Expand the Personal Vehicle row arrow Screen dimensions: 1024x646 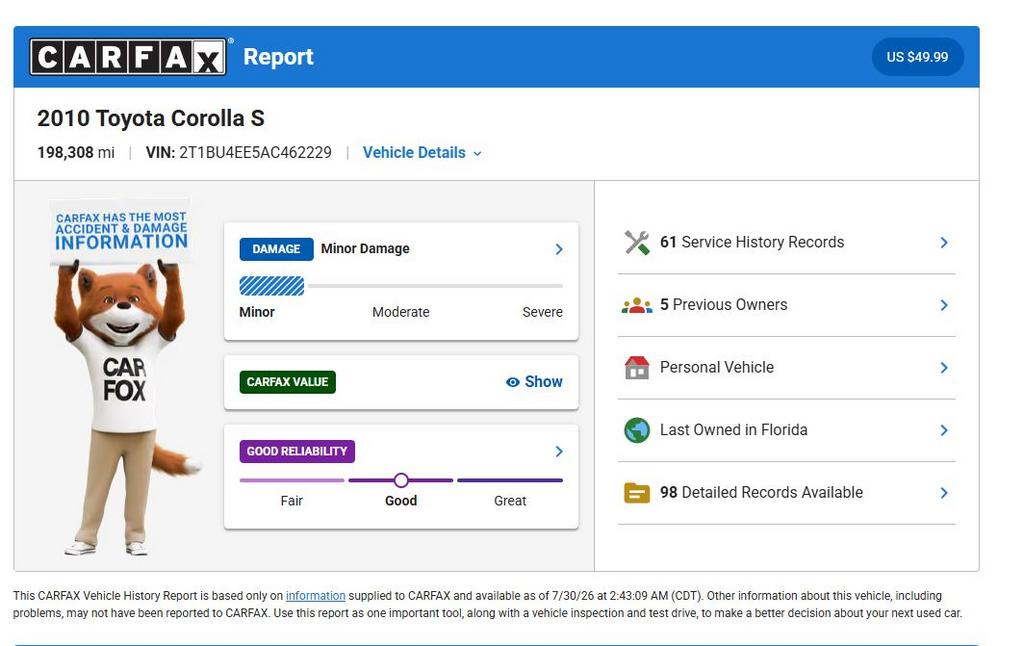(x=944, y=368)
